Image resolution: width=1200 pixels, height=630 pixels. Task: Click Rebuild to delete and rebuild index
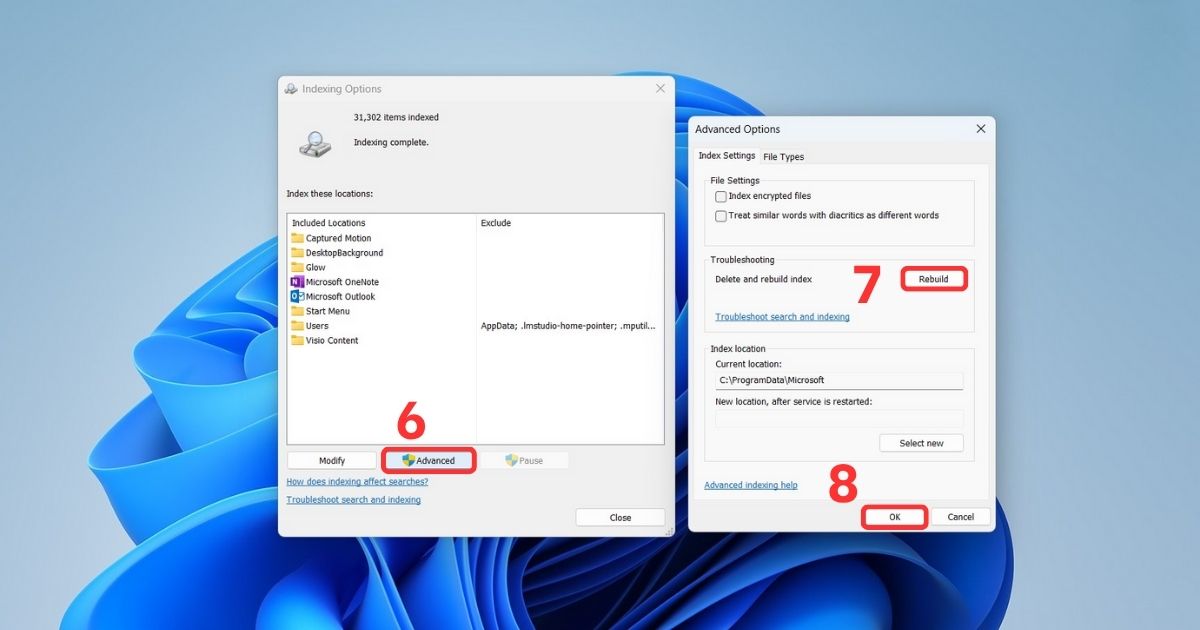pyautogui.click(x=934, y=279)
